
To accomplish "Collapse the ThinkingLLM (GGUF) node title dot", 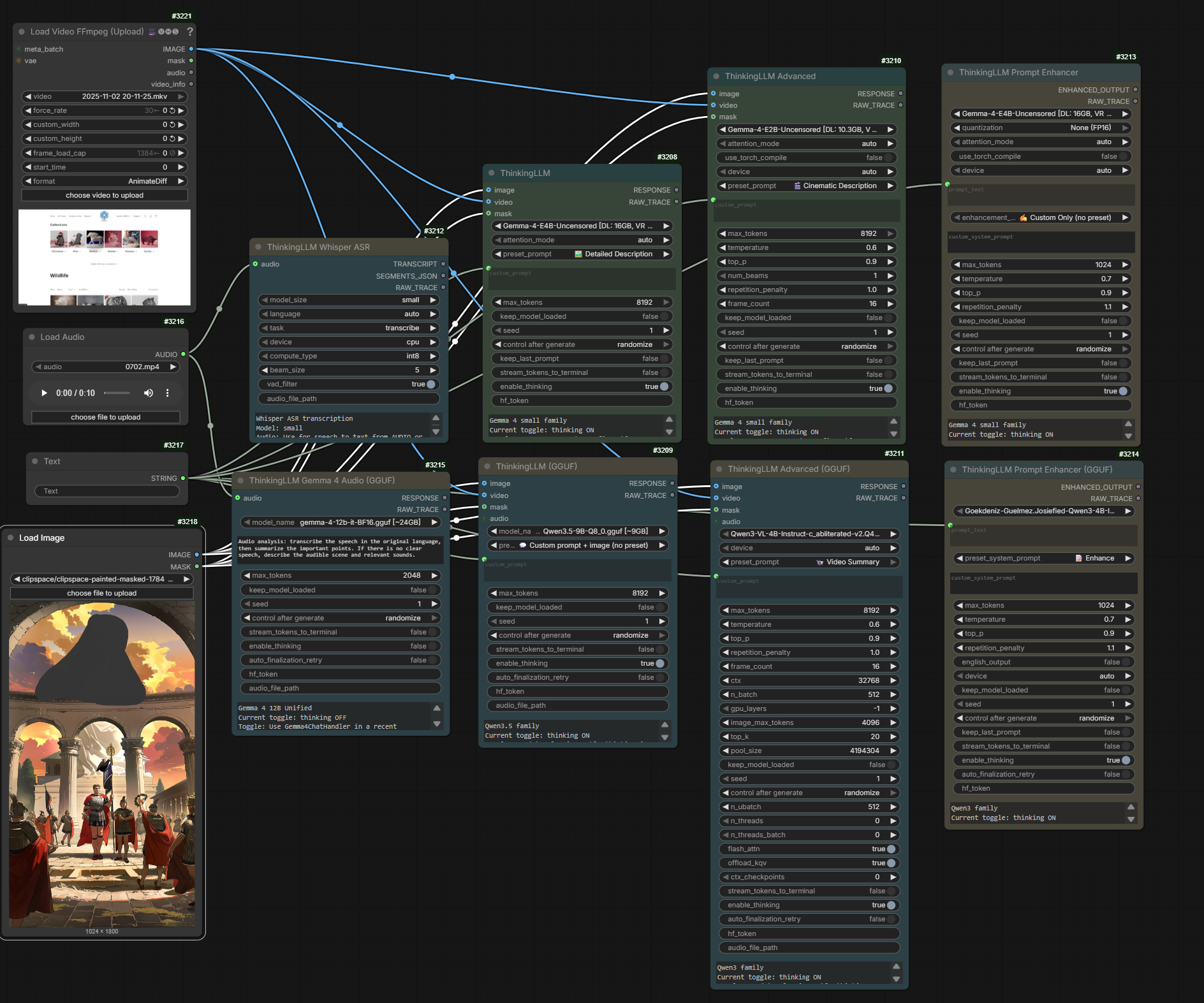I will (x=487, y=466).
